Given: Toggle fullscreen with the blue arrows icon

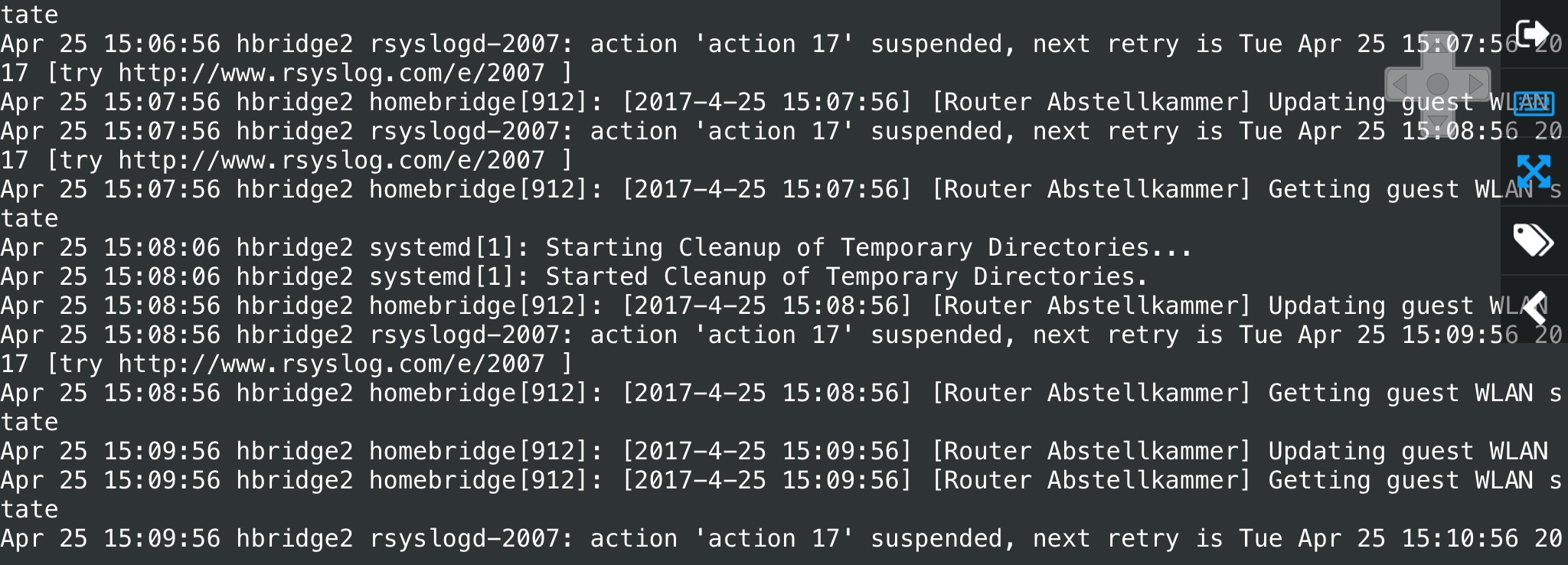Looking at the screenshot, I should pos(1534,171).
